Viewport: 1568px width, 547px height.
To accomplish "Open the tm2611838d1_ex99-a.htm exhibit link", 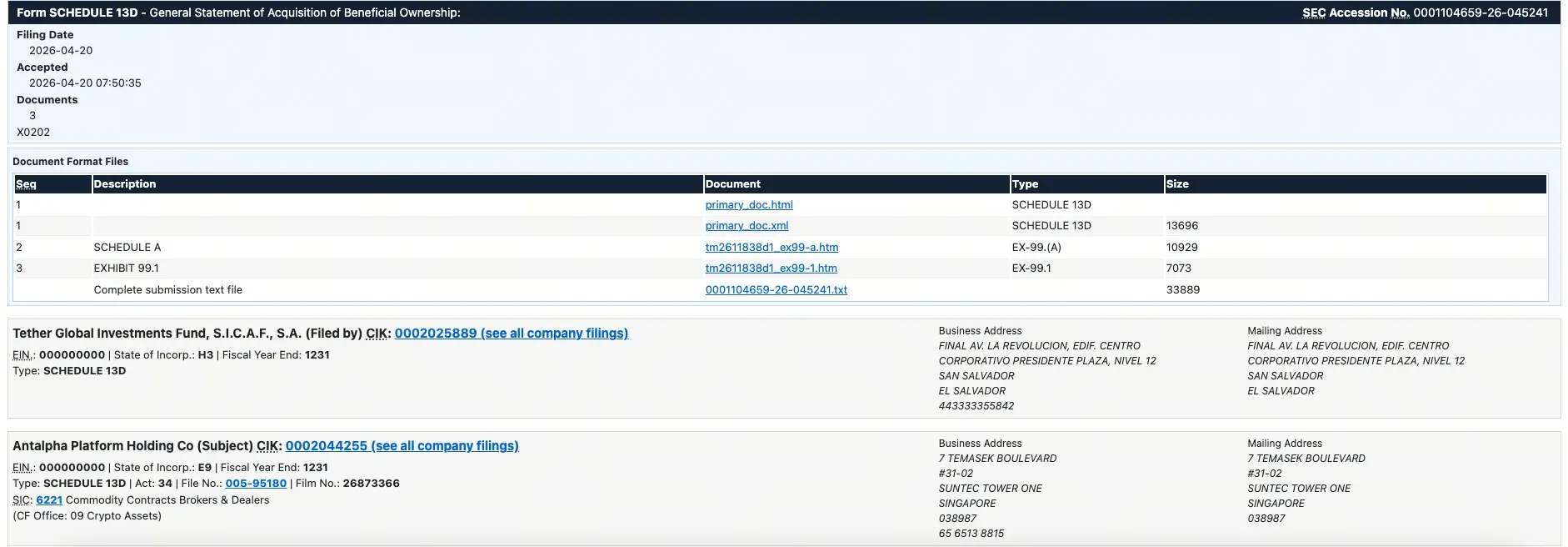I will [772, 248].
